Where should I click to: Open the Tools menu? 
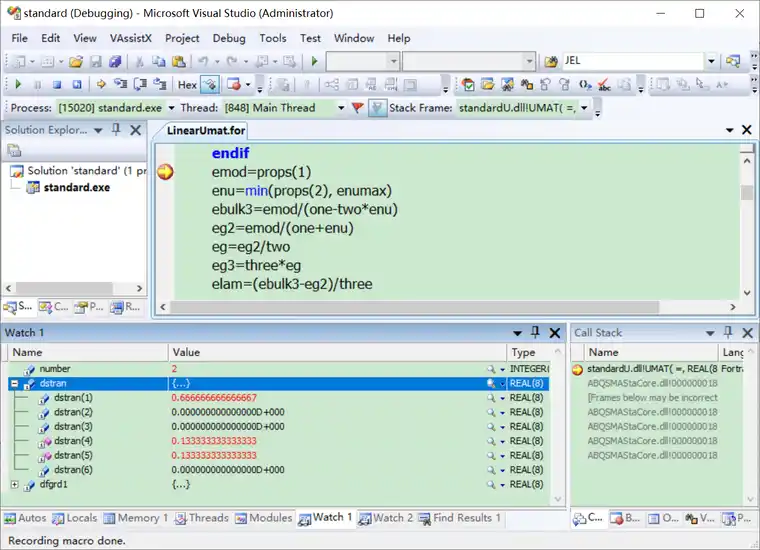click(272, 38)
